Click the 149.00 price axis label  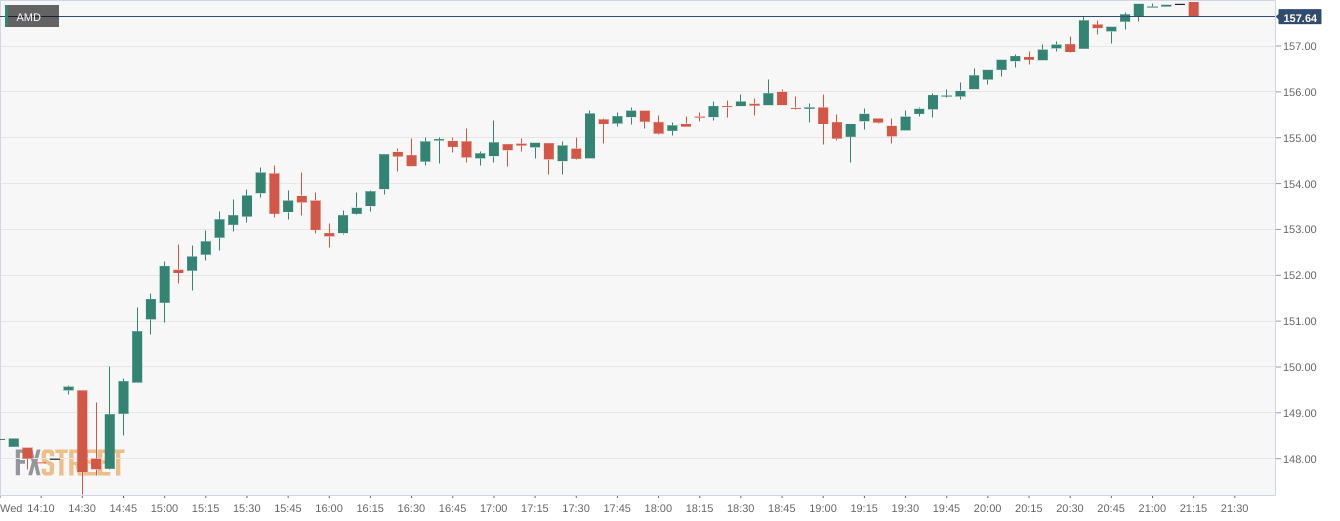tap(1299, 413)
